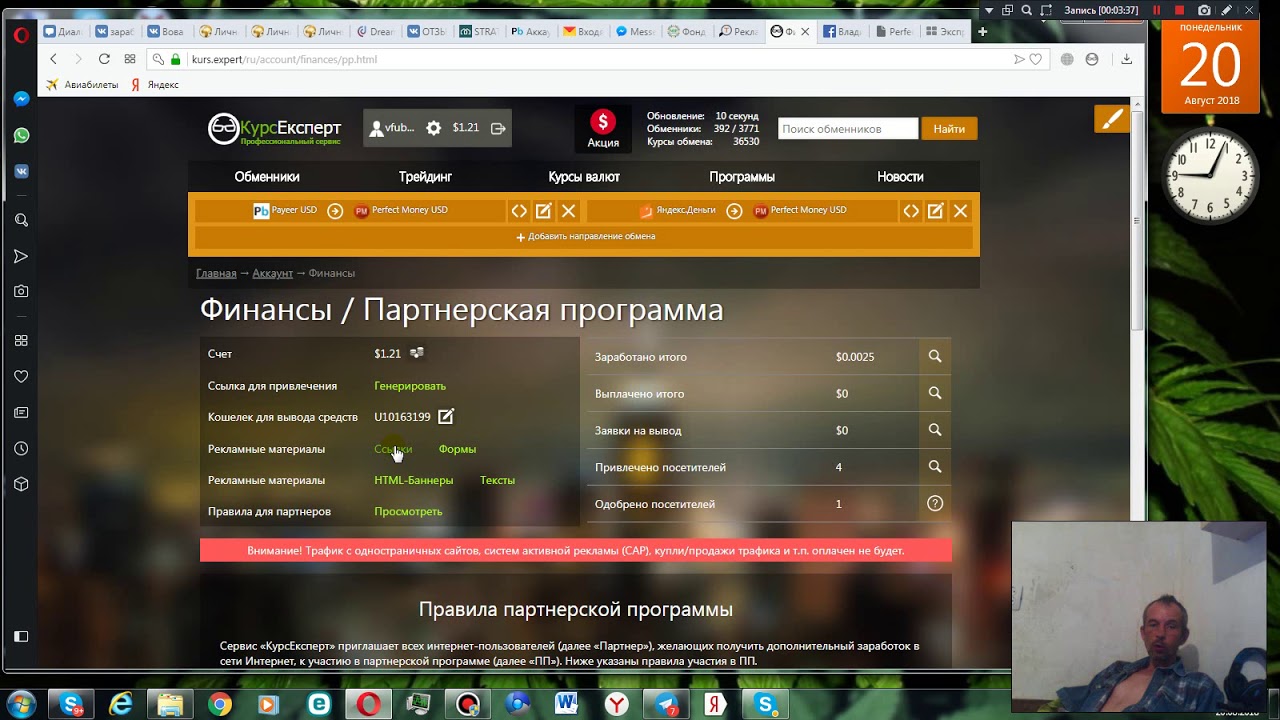Screen dimensions: 1280x720
Task: Go back to previous page
Action: [x=53, y=59]
